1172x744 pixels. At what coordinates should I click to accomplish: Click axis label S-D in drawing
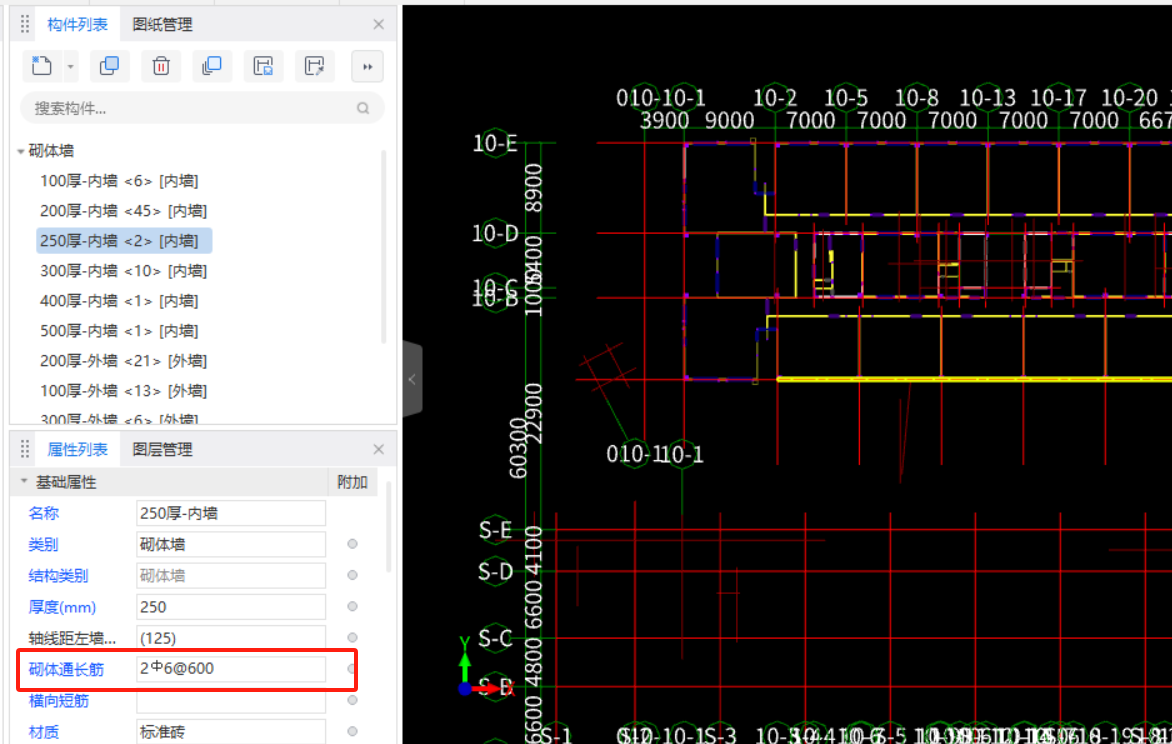point(496,572)
